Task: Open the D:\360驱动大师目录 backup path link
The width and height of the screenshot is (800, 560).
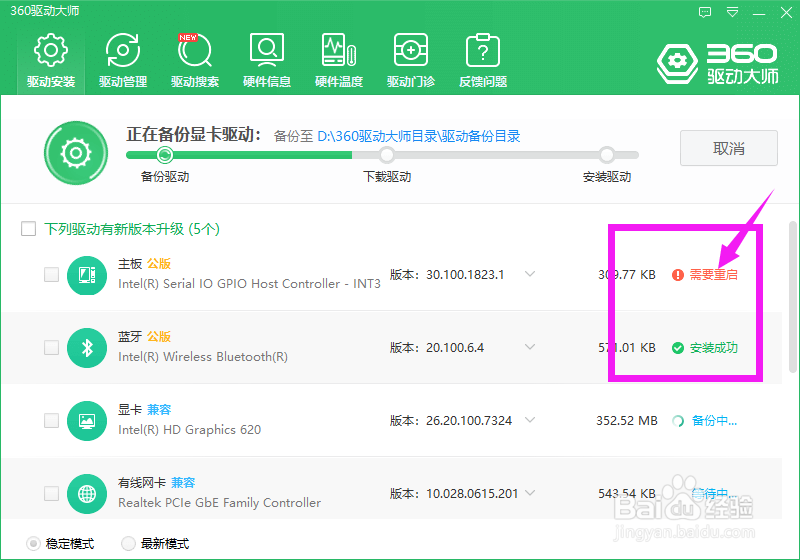Action: tap(419, 136)
